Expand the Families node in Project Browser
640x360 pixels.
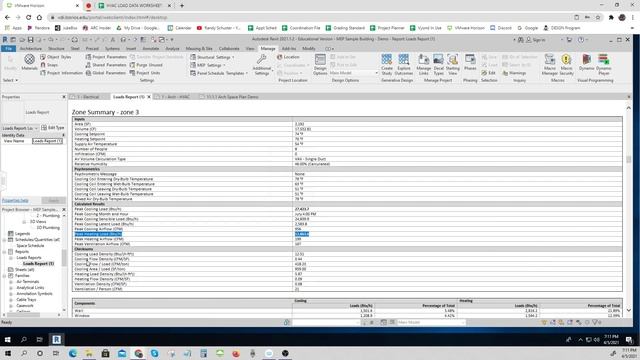[4, 276]
